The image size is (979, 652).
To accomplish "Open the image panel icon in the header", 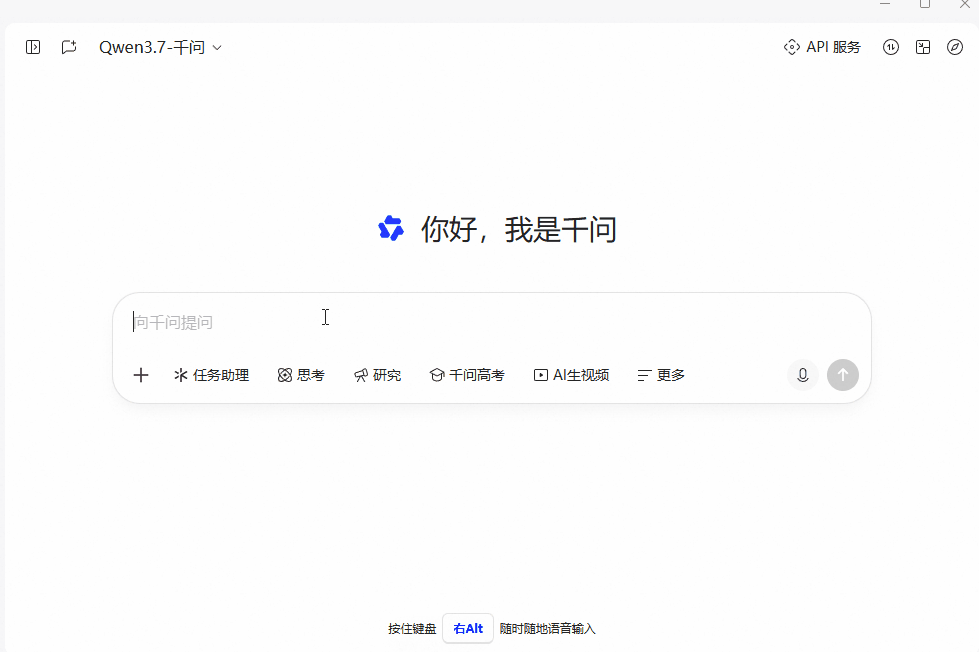I will tap(923, 47).
